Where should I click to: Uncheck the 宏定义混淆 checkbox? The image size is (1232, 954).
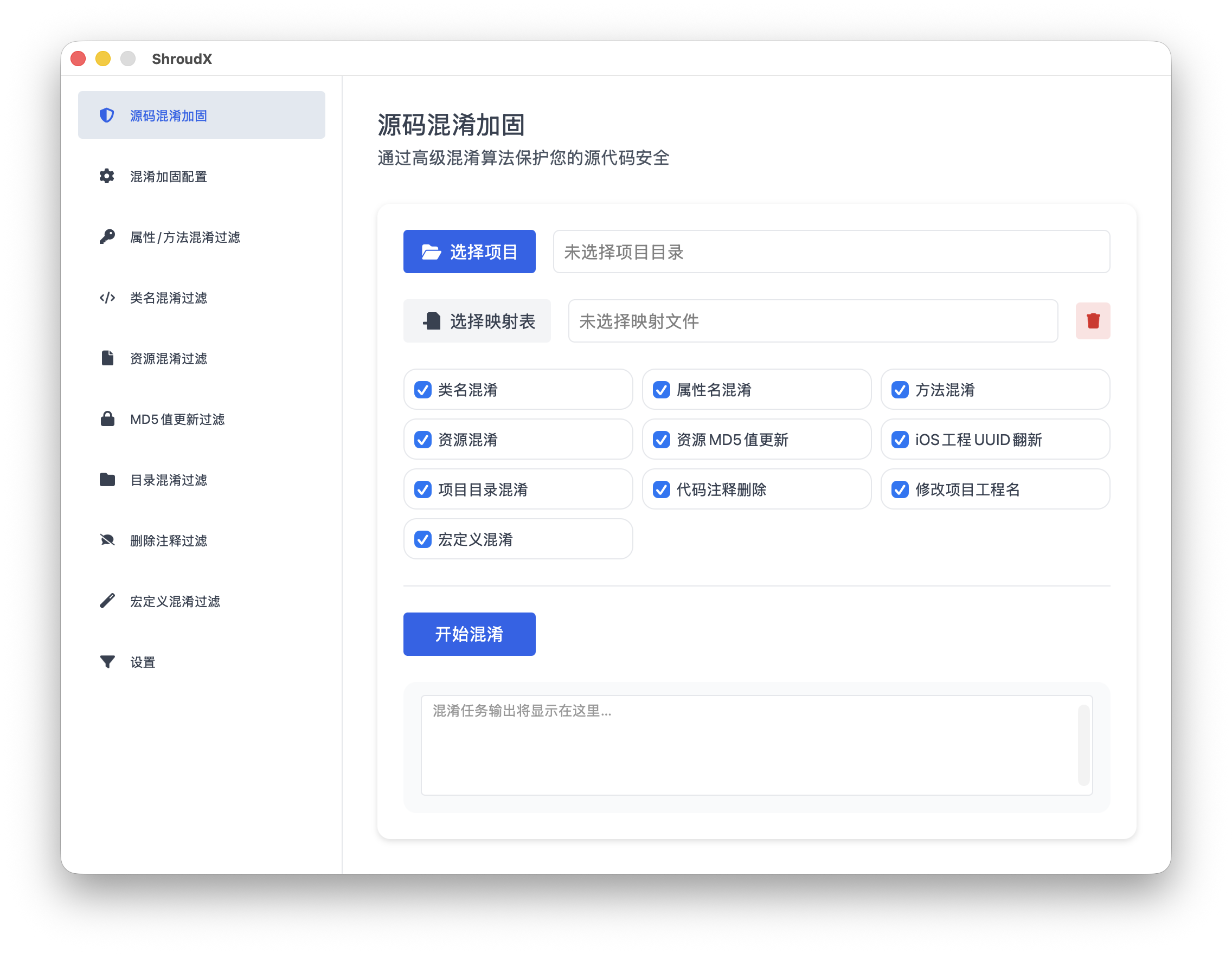pos(423,539)
